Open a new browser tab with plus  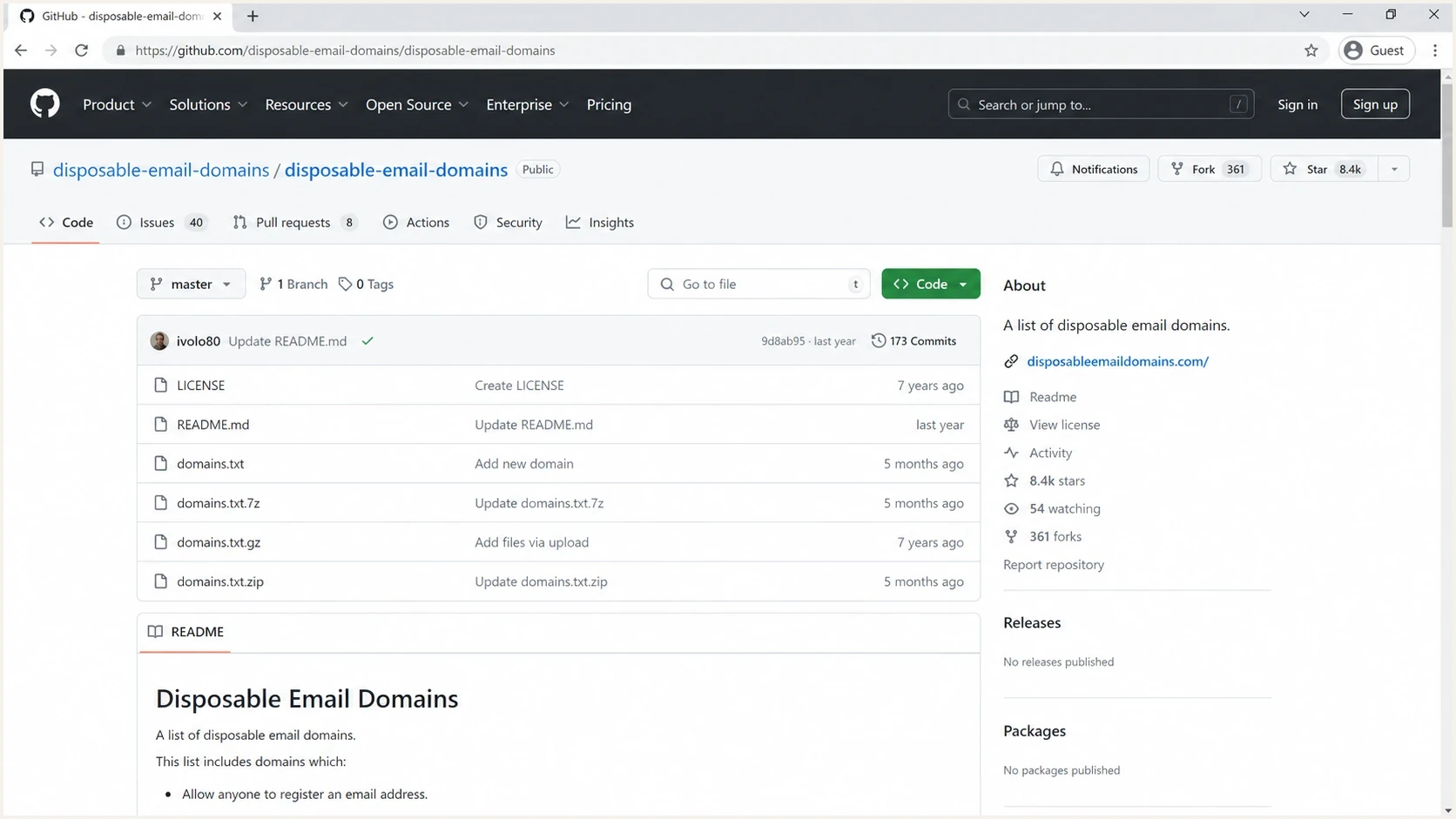pyautogui.click(x=253, y=16)
